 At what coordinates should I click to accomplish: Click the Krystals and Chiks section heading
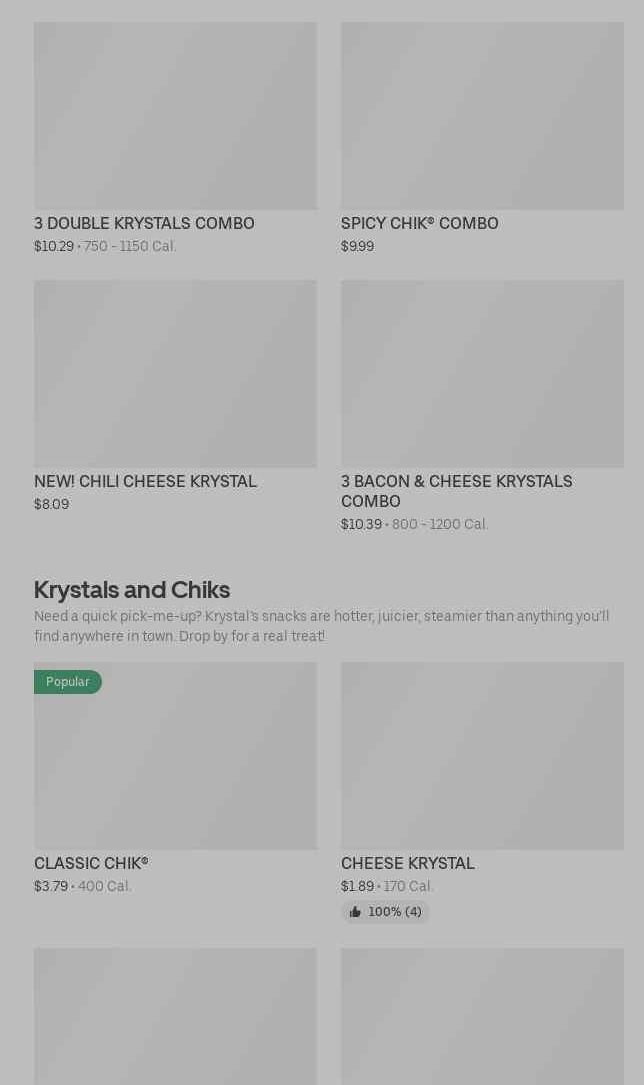[x=132, y=590]
